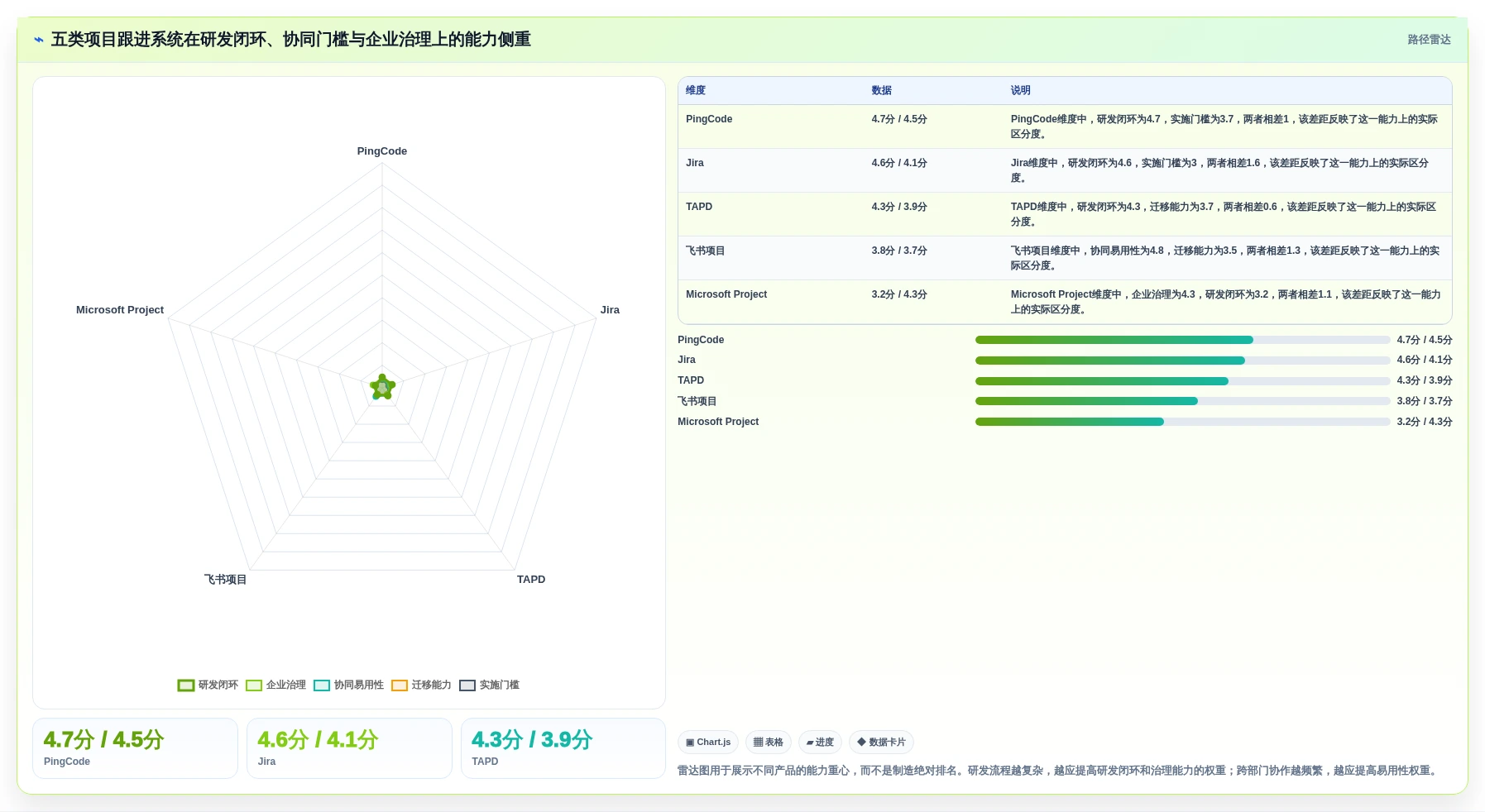Toggle the 研发闭环 legend swatch
The image size is (1485, 812).
[185, 685]
